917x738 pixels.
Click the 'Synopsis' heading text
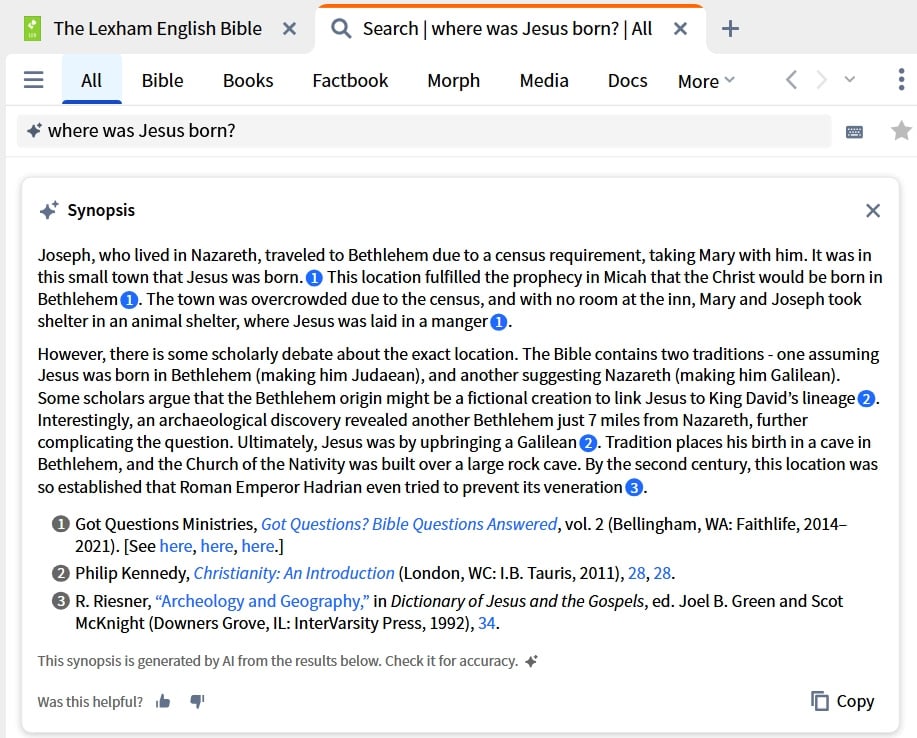[x=101, y=211]
